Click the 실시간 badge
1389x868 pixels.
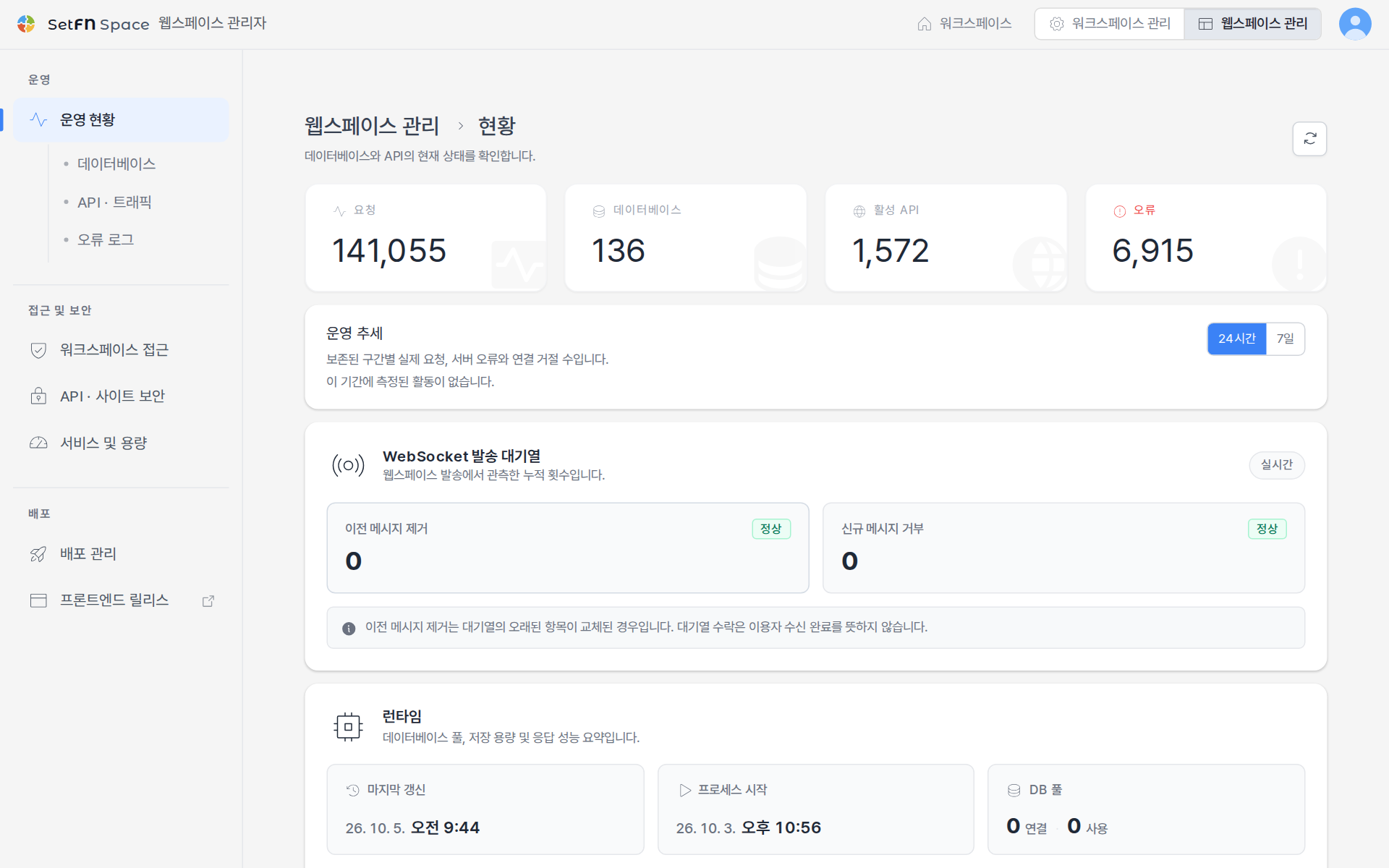pyautogui.click(x=1277, y=465)
